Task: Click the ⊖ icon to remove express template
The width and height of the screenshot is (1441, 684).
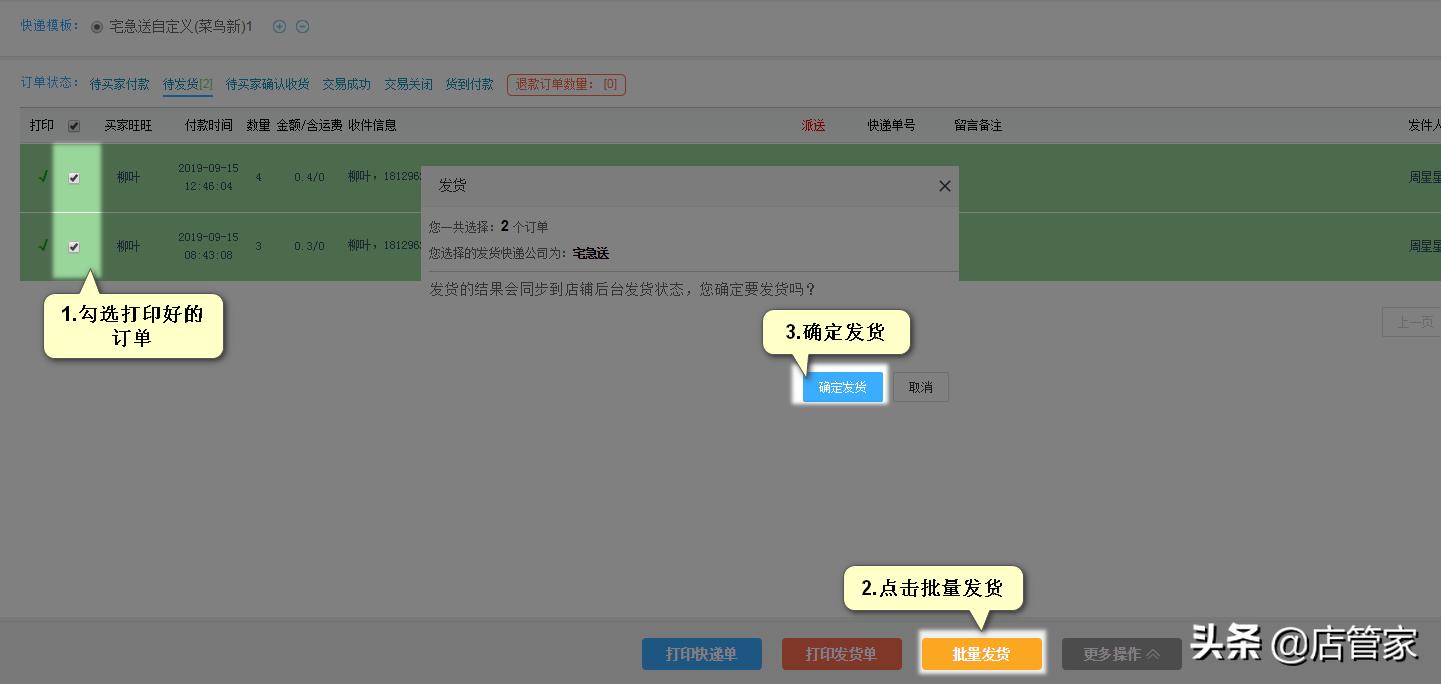Action: [x=303, y=28]
